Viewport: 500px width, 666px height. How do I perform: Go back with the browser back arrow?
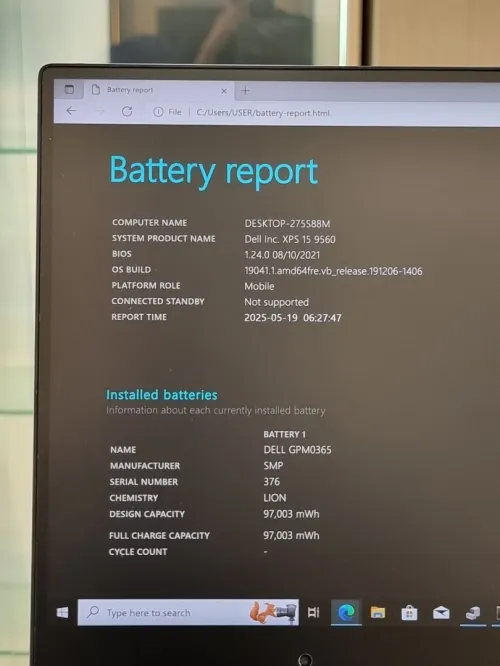pyautogui.click(x=71, y=111)
